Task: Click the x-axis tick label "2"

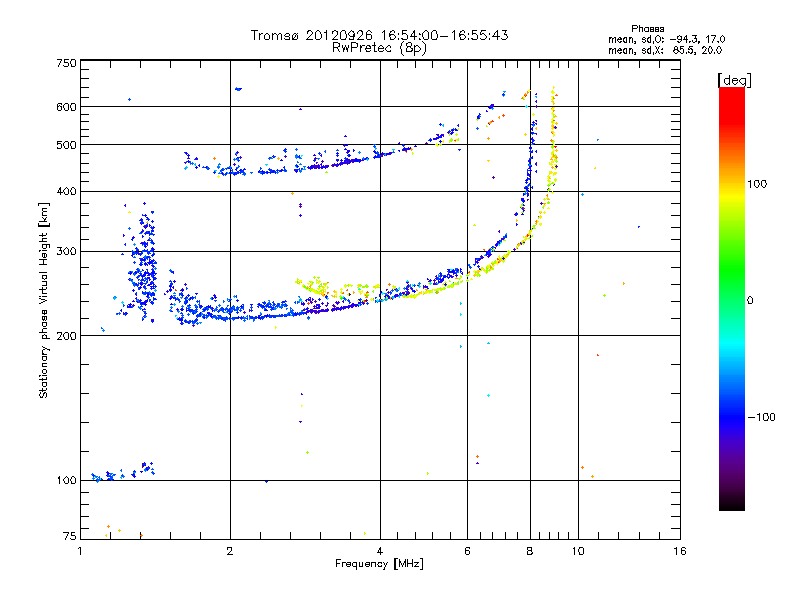Action: [x=230, y=551]
